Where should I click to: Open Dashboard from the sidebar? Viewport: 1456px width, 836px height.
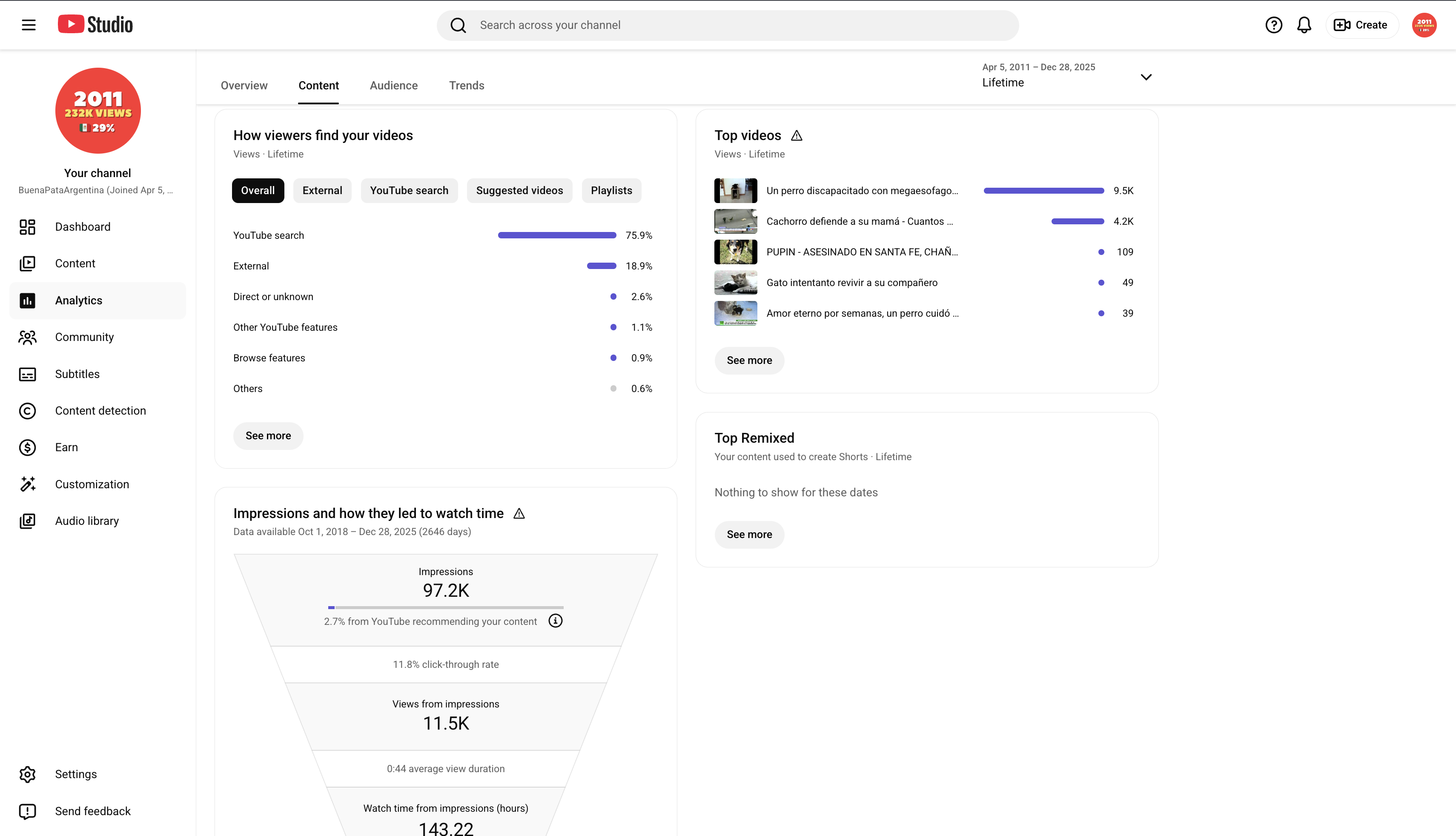coord(97,227)
